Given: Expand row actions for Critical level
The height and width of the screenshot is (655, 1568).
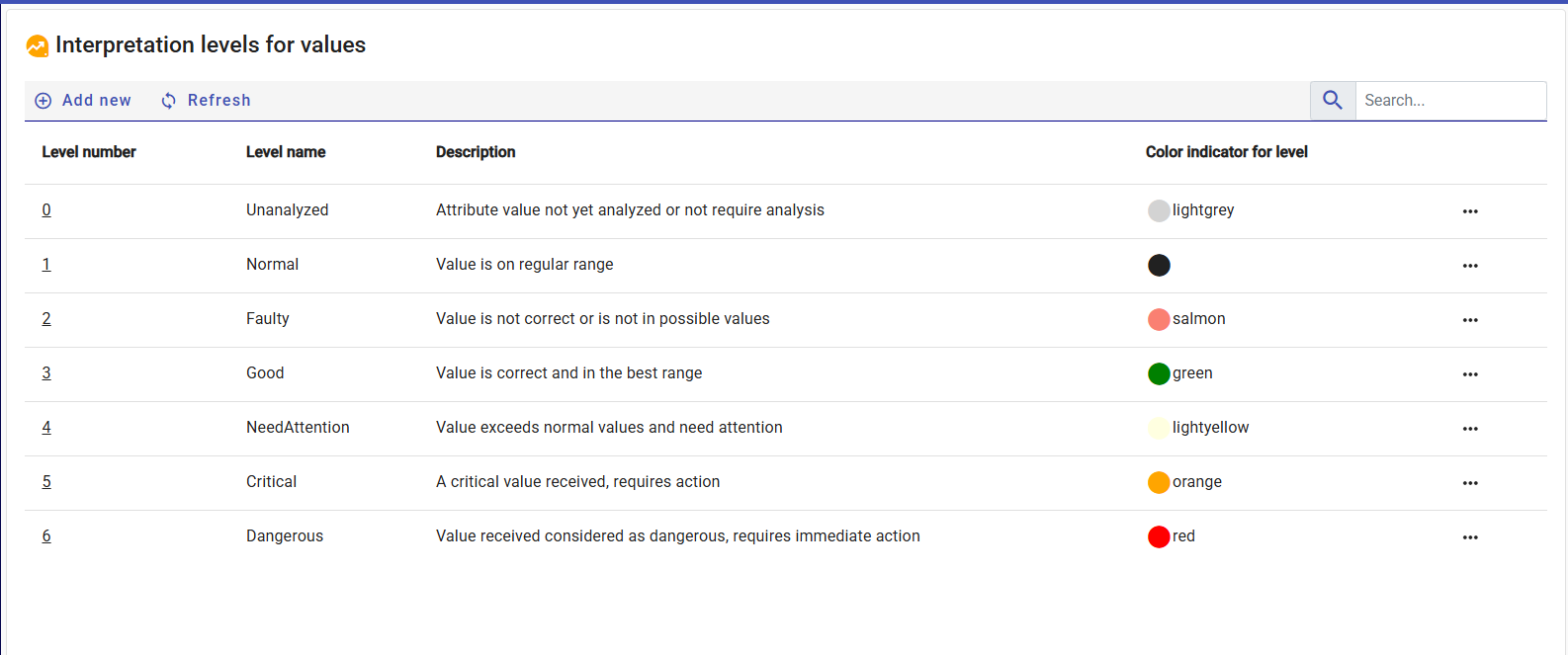Looking at the screenshot, I should coord(1470,483).
